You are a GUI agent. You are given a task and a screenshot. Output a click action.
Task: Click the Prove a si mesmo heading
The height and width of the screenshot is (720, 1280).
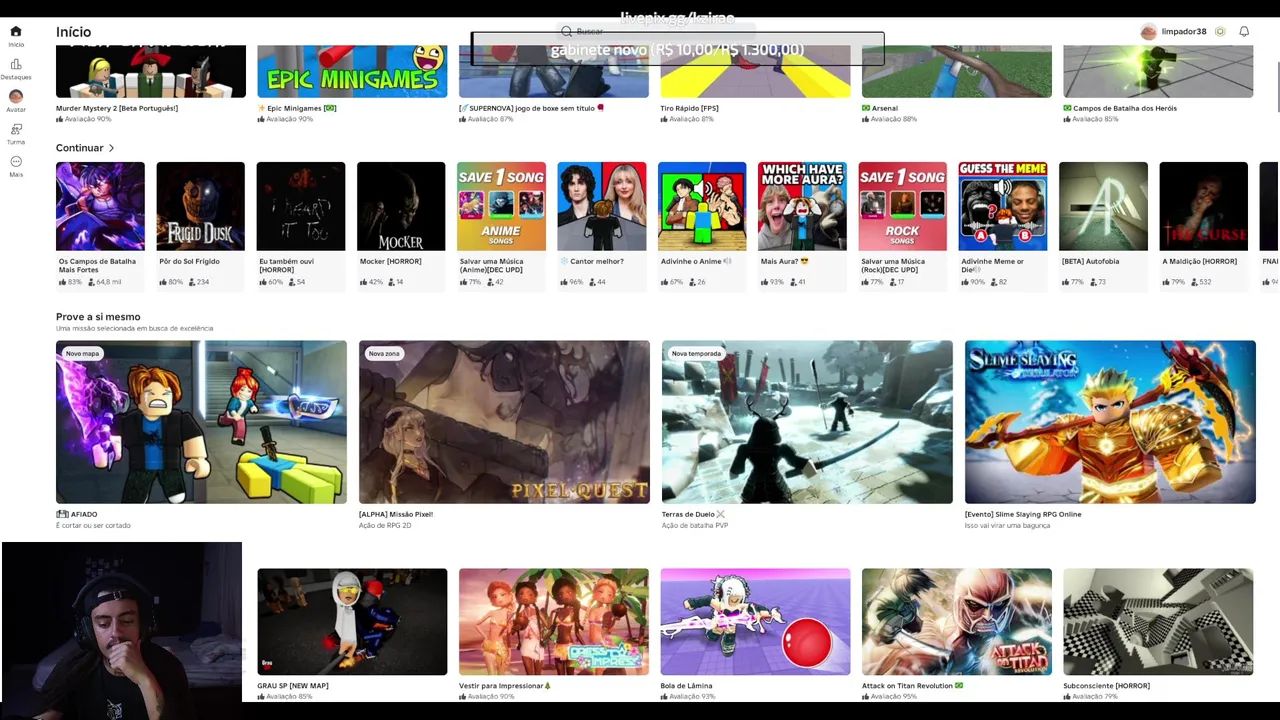pos(98,317)
